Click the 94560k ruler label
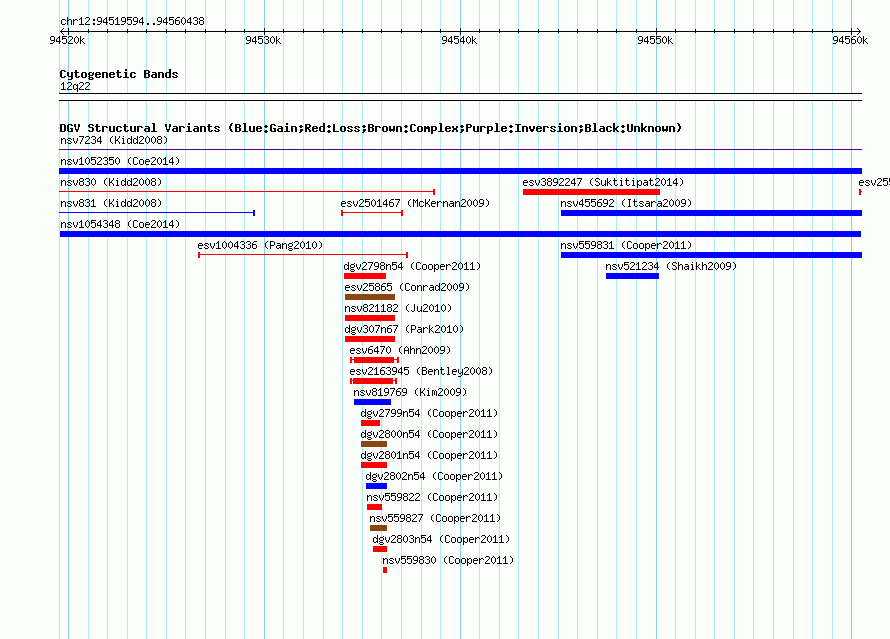Screen dimensions: 890x639 850,40
